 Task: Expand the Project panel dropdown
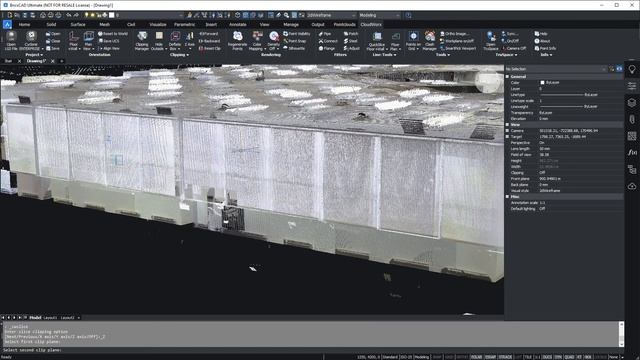click(34, 55)
